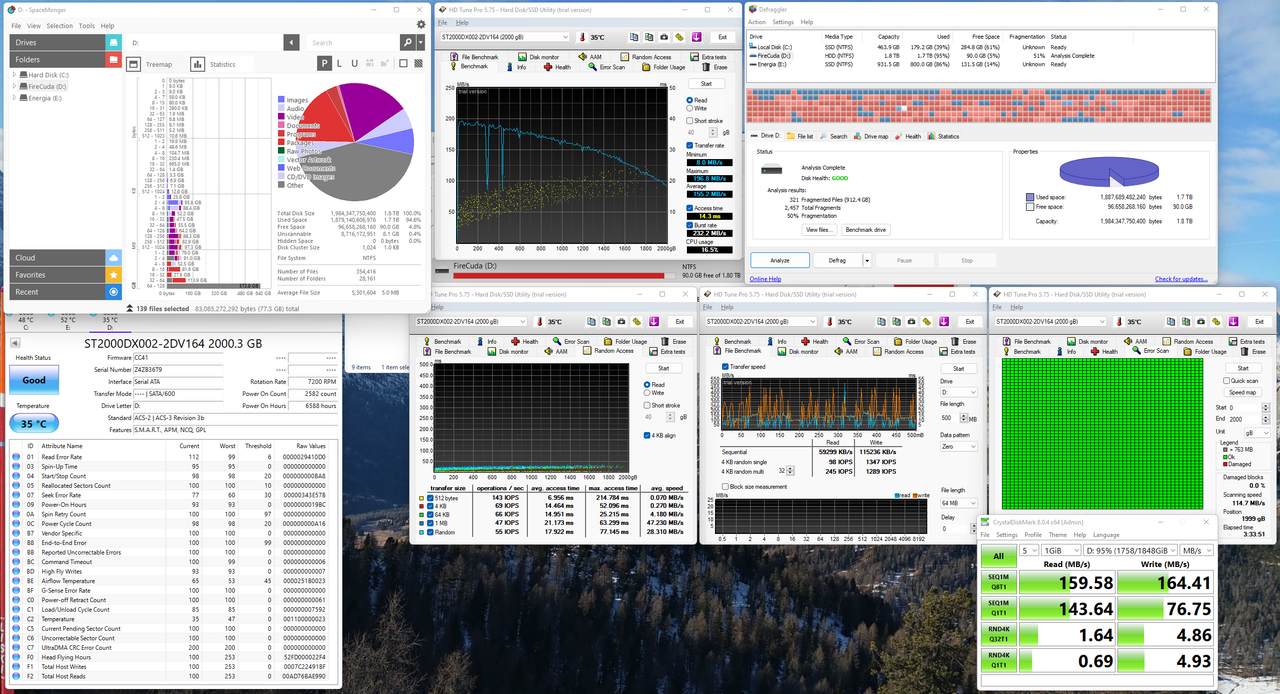Uncheck Access time in HD Tune Benchmark window
1280x694 pixels.
[x=689, y=207]
